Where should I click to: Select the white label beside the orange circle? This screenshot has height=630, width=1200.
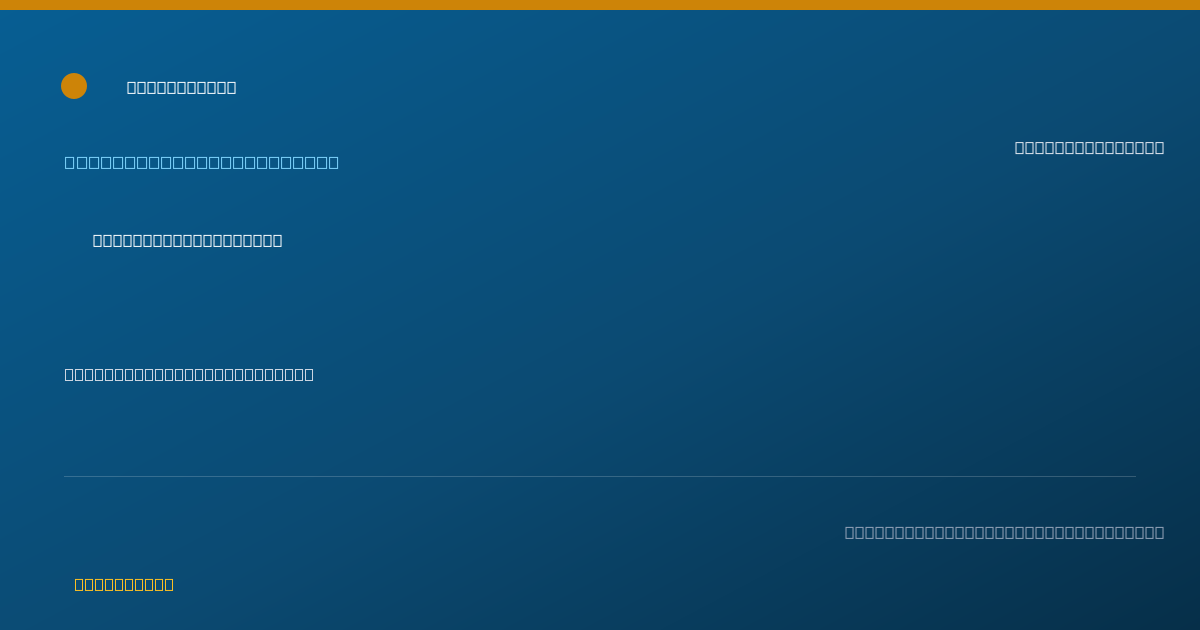181,88
